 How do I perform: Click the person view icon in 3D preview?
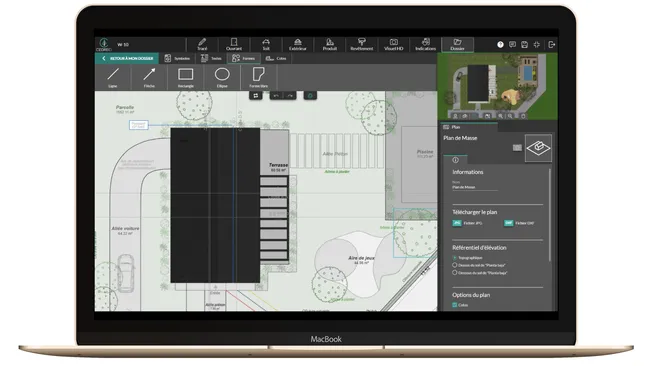pos(455,116)
